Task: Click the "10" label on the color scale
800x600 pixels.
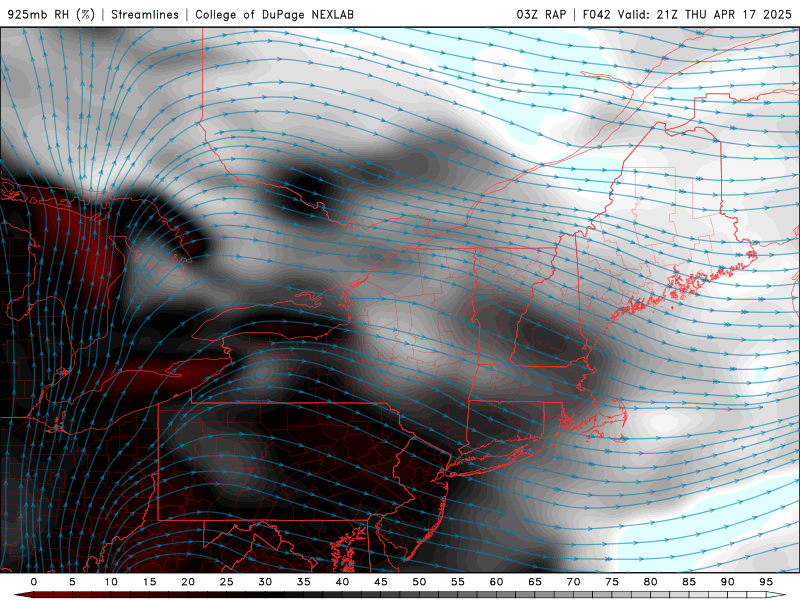Action: (x=111, y=582)
